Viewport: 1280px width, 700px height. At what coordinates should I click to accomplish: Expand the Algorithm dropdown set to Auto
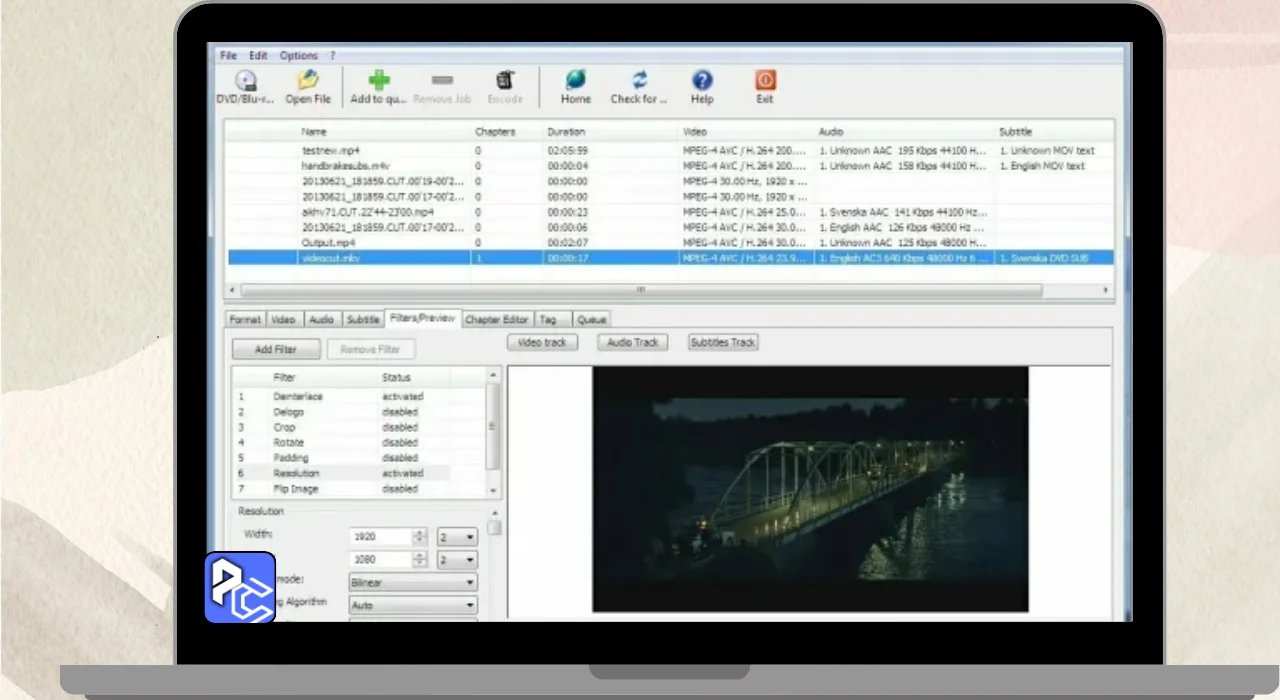[412, 605]
